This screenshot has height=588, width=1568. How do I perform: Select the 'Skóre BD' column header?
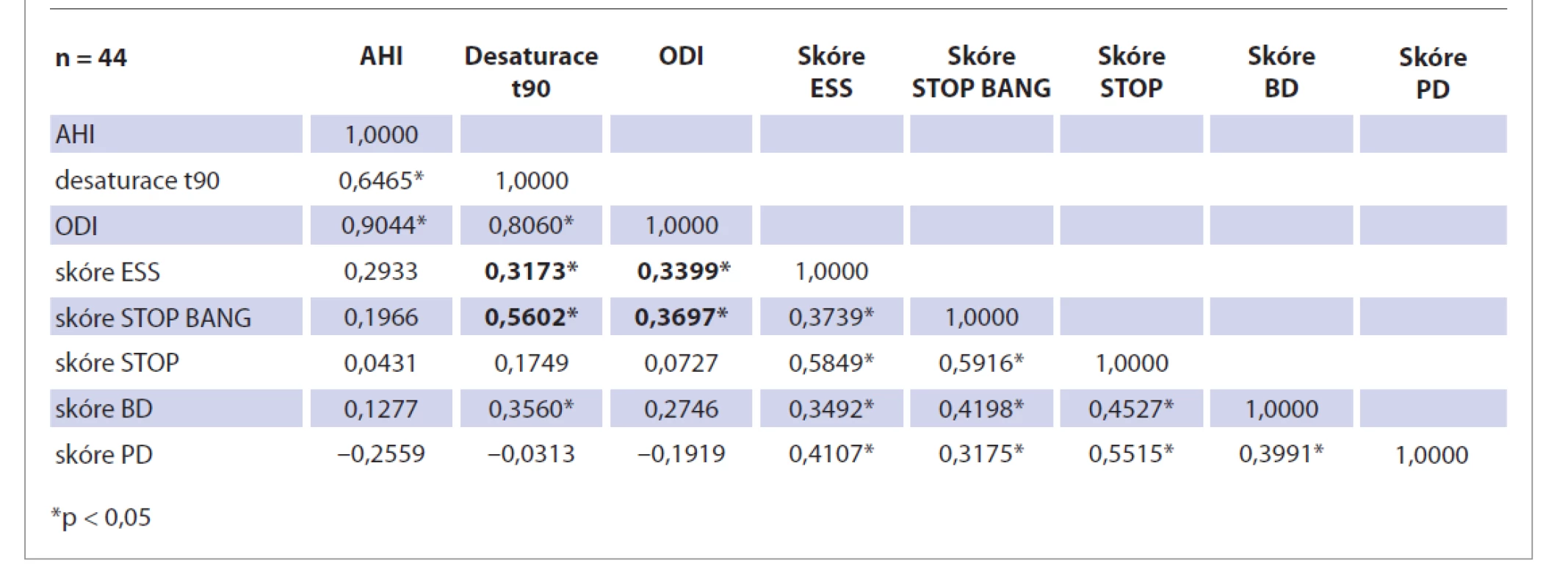1281,72
